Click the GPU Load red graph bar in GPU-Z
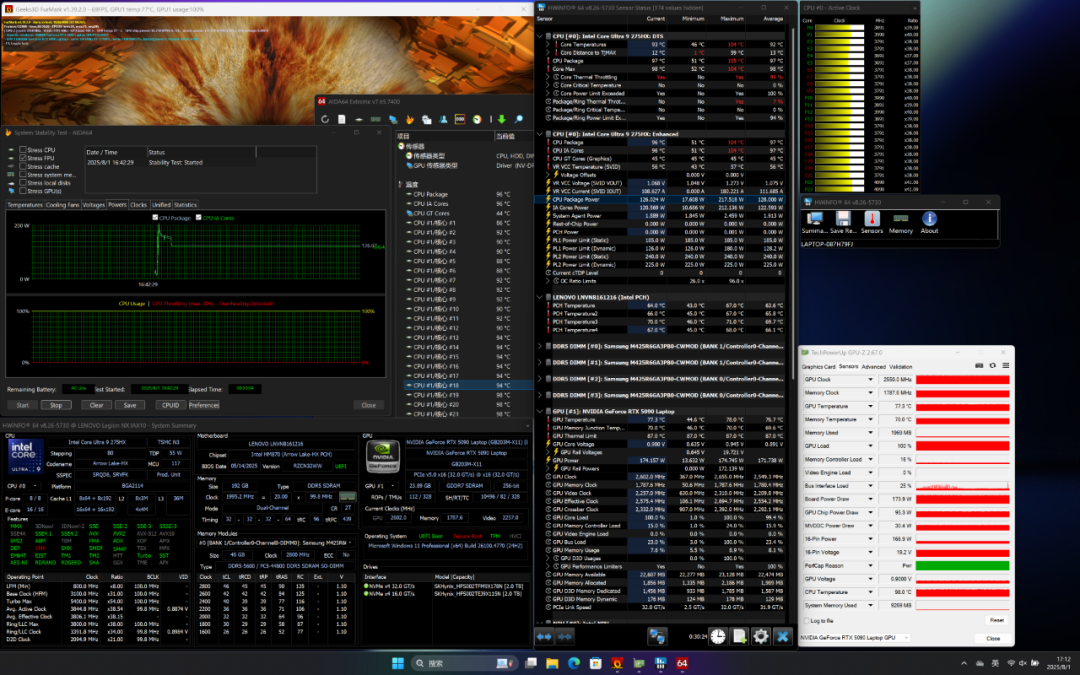Screen dimensions: 1080x675 click(962, 446)
